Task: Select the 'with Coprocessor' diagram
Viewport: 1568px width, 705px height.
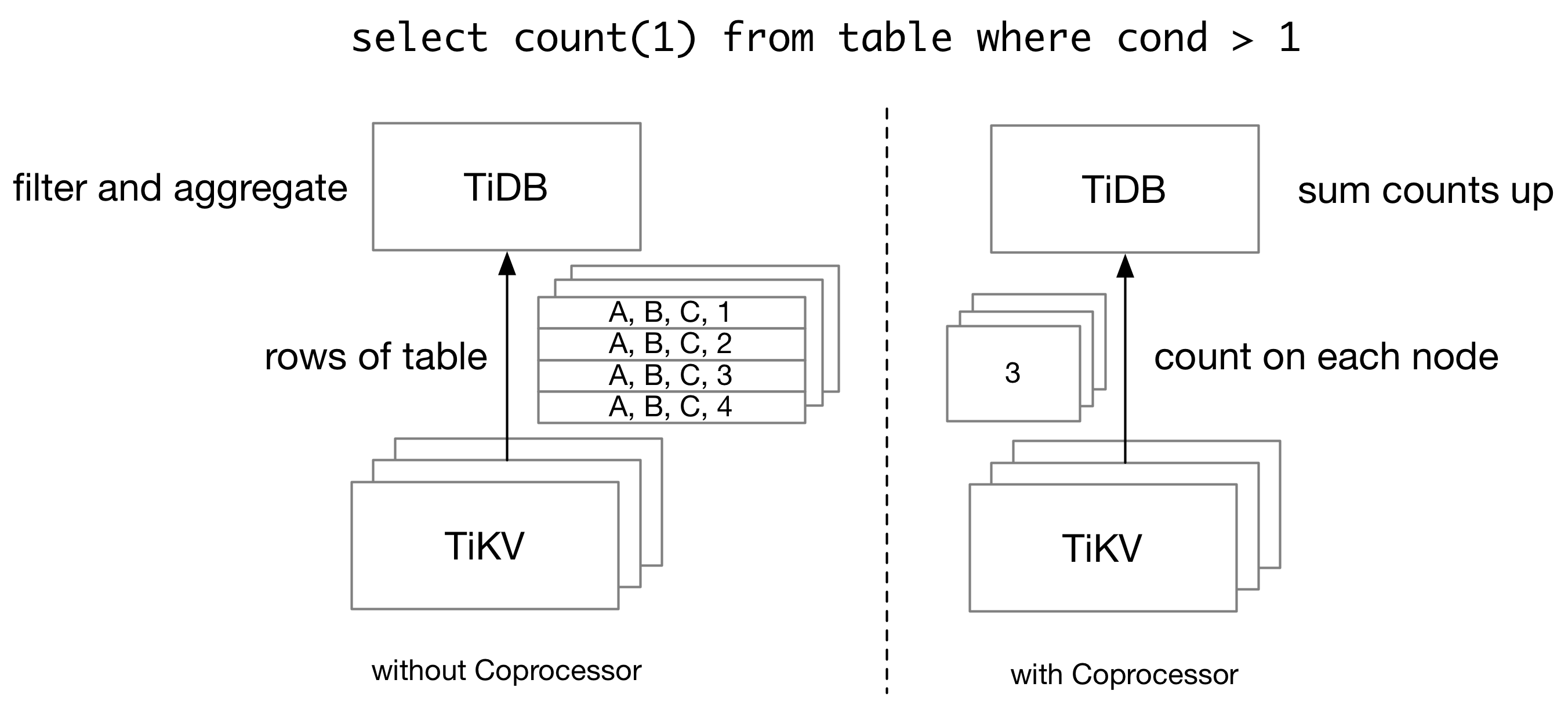Action: click(x=1150, y=400)
